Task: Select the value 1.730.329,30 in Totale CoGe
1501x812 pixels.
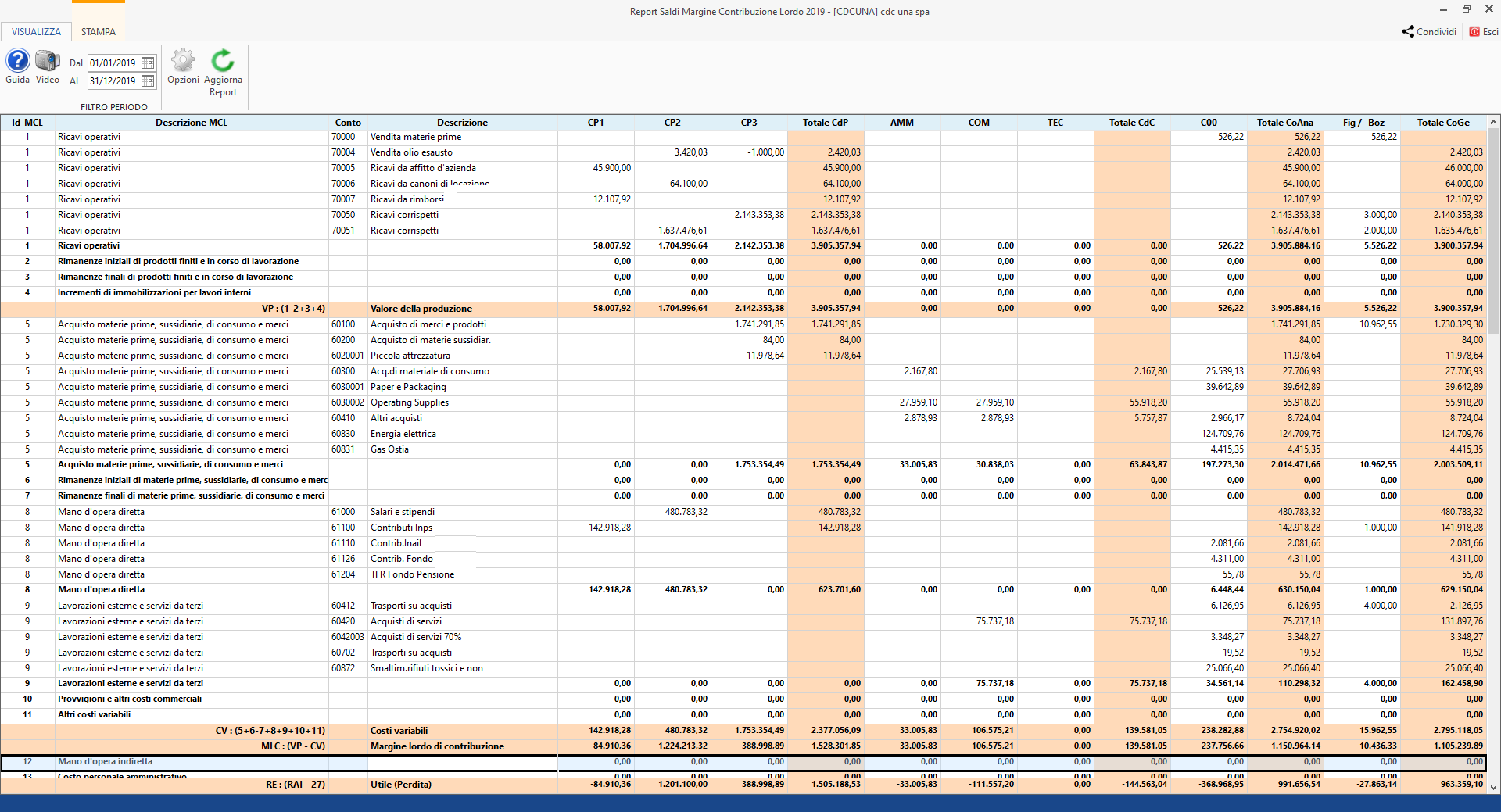Action: coord(1458,324)
